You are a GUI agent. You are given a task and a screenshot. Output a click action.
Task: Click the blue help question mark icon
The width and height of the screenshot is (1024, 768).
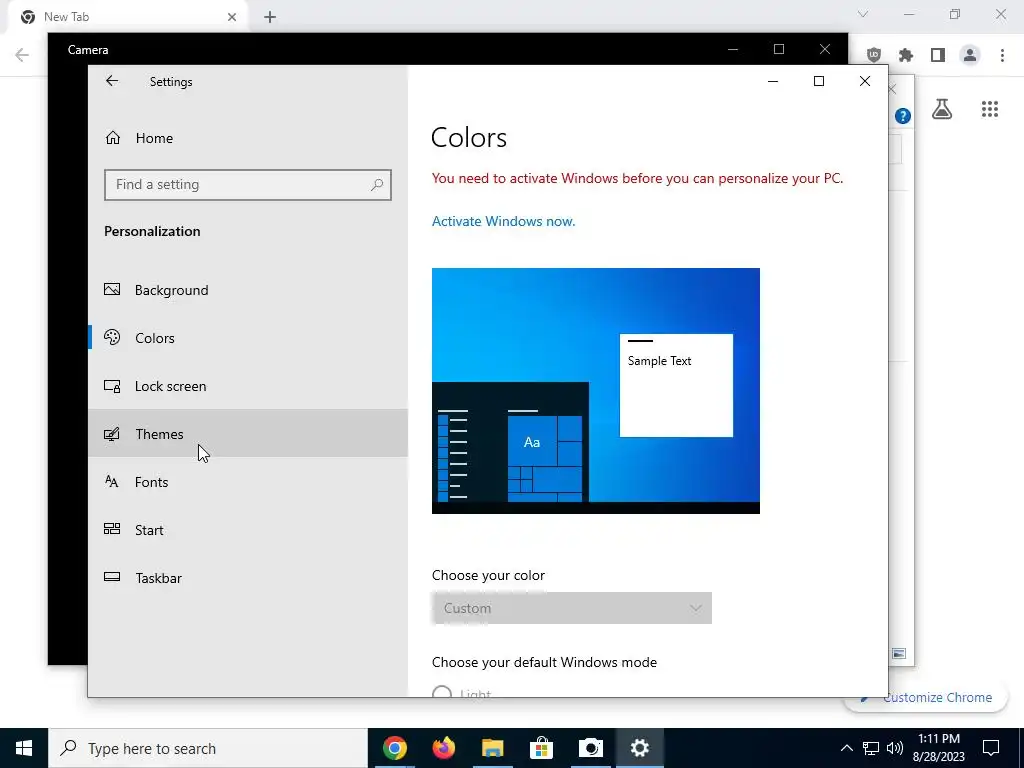[x=903, y=116]
